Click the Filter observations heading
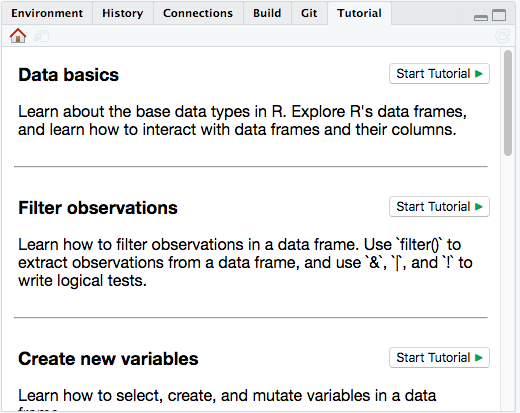 coord(98,208)
